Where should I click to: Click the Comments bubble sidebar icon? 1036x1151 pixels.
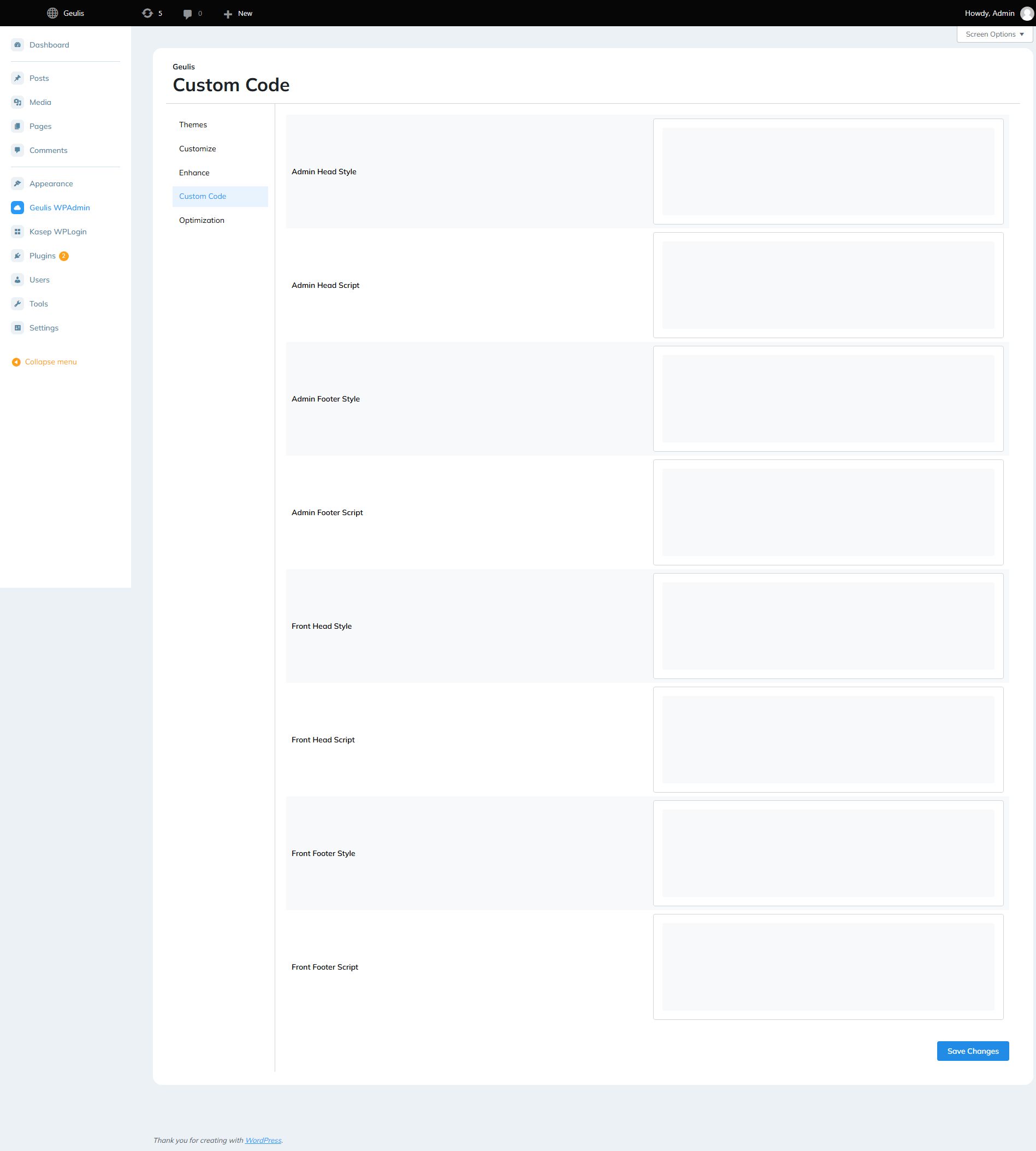click(17, 150)
